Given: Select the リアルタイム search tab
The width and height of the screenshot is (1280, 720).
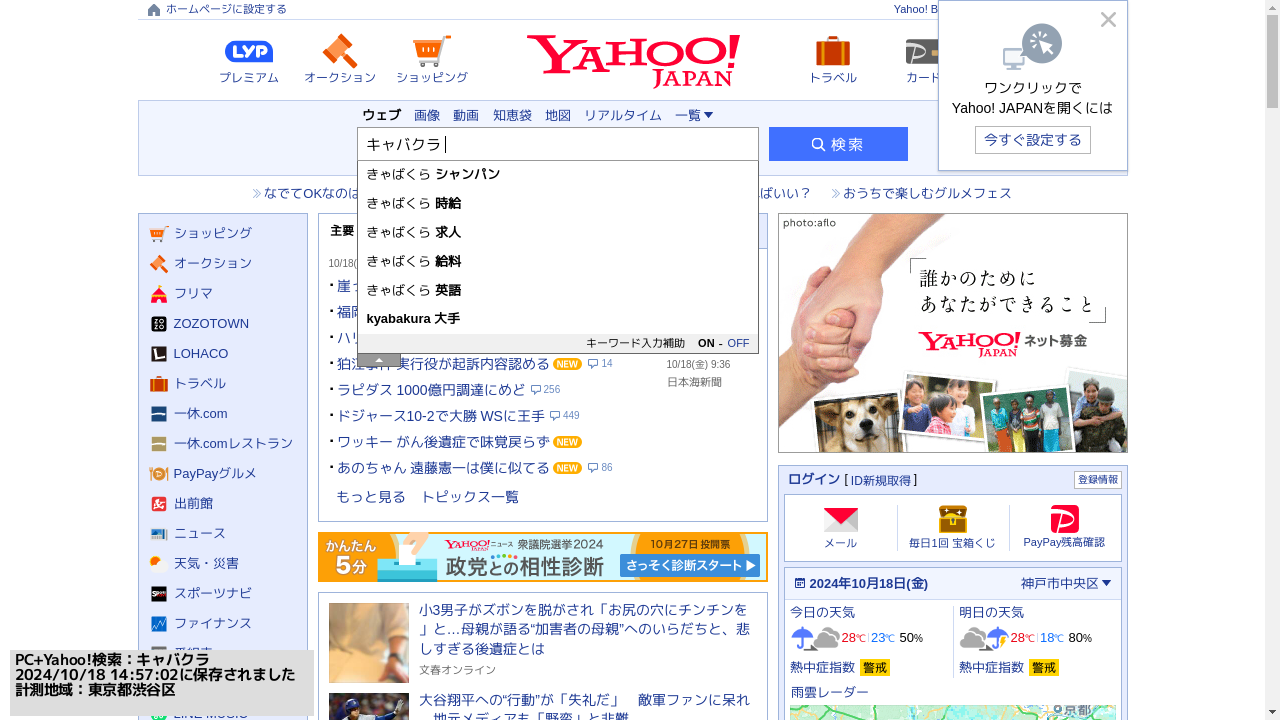Looking at the screenshot, I should (623, 115).
